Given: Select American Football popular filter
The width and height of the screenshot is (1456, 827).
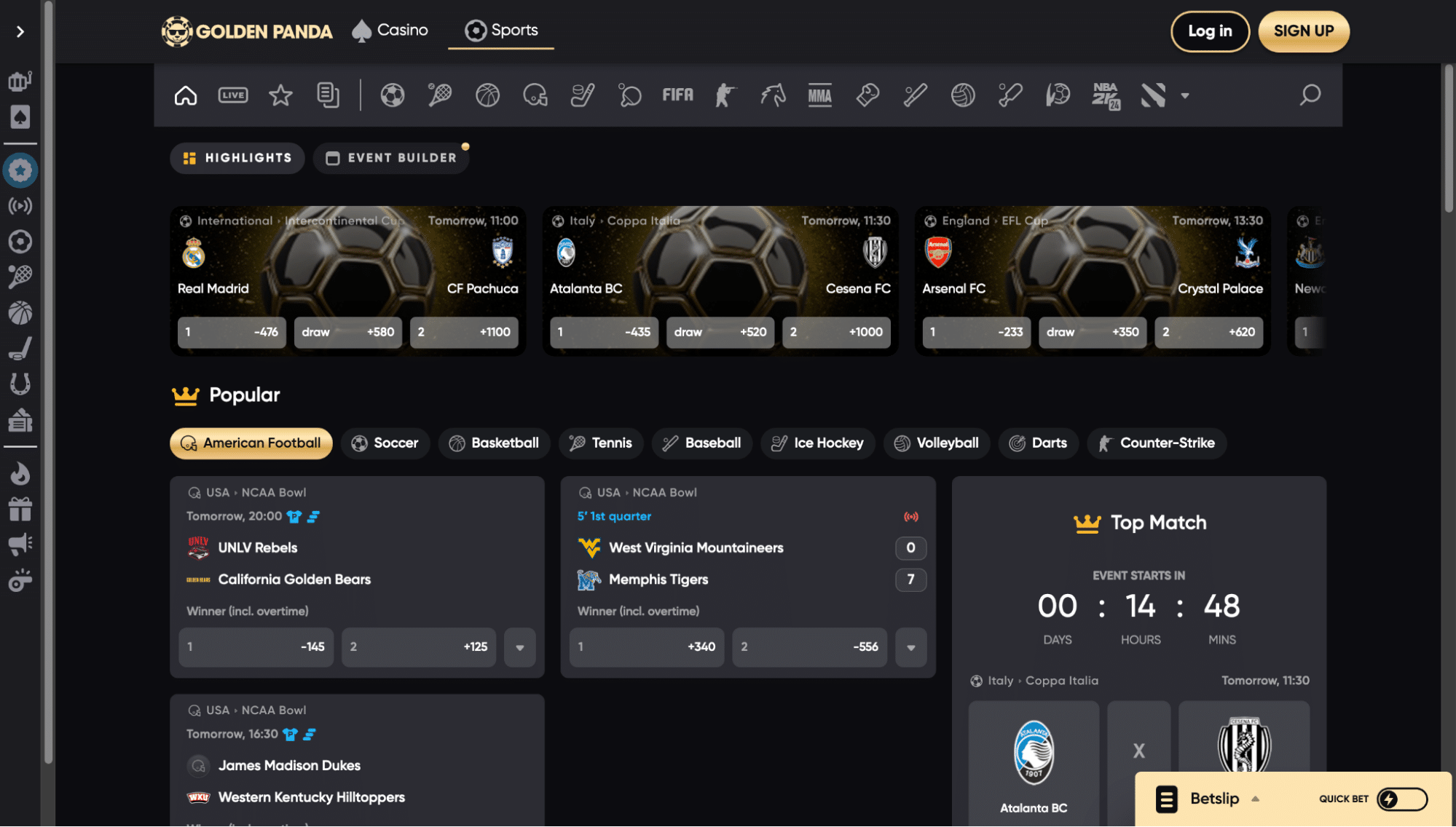Looking at the screenshot, I should click(251, 443).
